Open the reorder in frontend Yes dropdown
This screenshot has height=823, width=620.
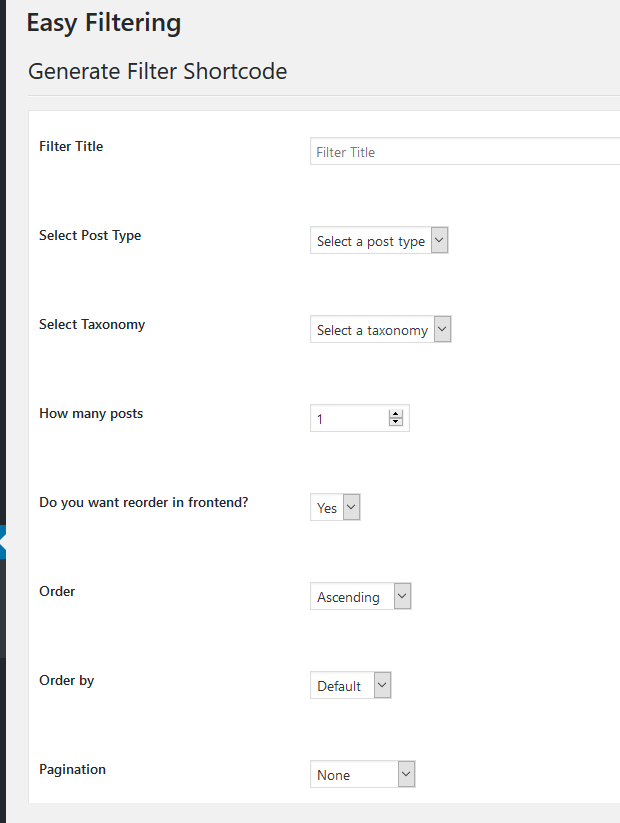point(335,507)
